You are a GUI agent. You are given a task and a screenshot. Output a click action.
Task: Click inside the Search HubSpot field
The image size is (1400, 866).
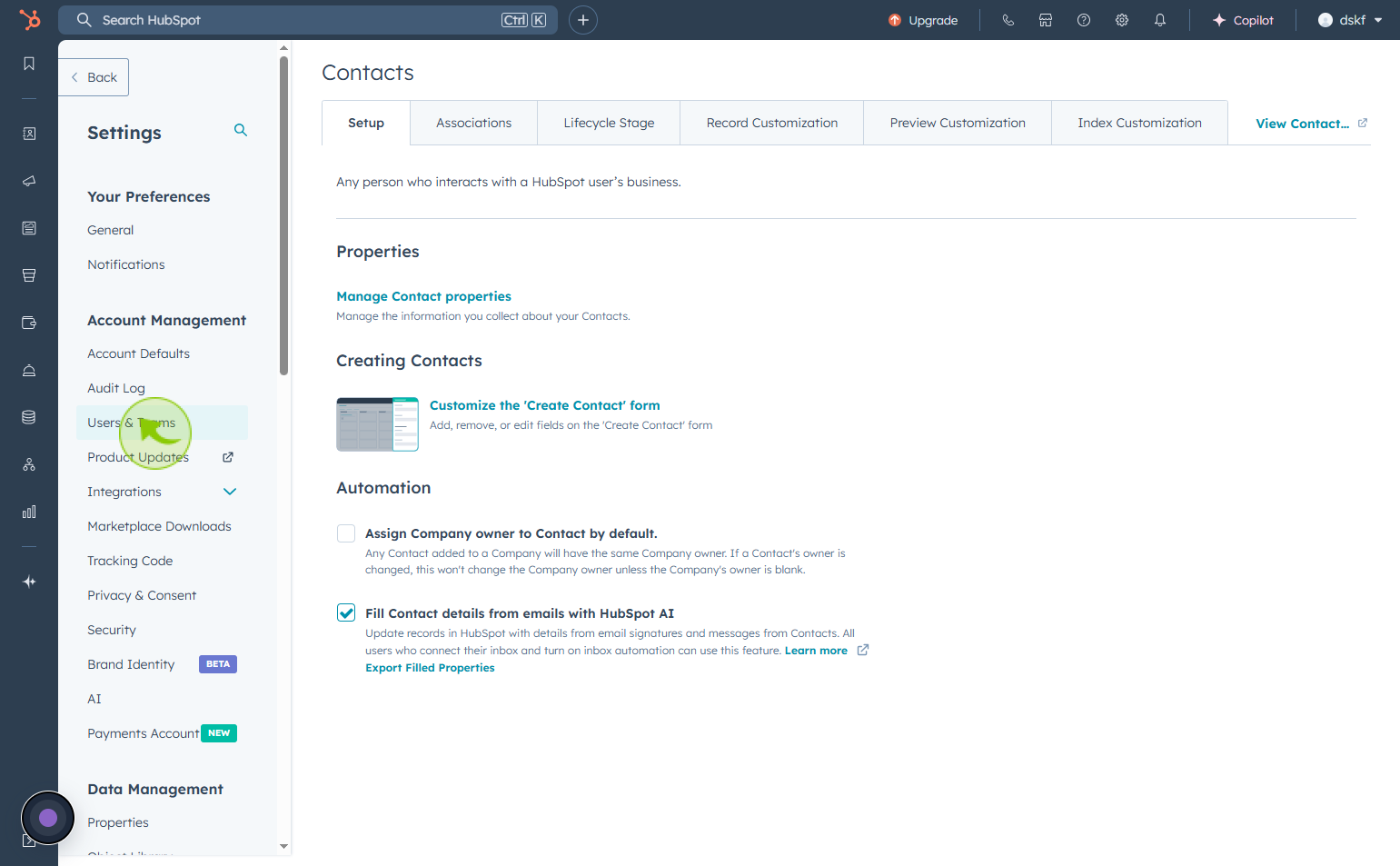click(x=310, y=20)
